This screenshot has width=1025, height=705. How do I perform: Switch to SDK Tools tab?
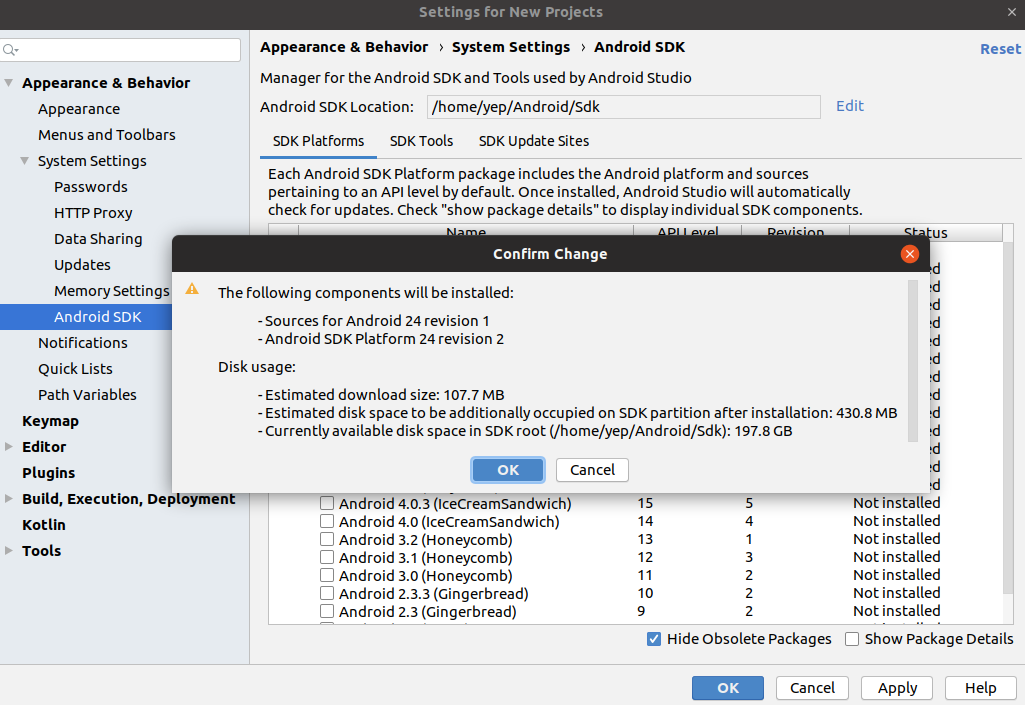(x=421, y=141)
